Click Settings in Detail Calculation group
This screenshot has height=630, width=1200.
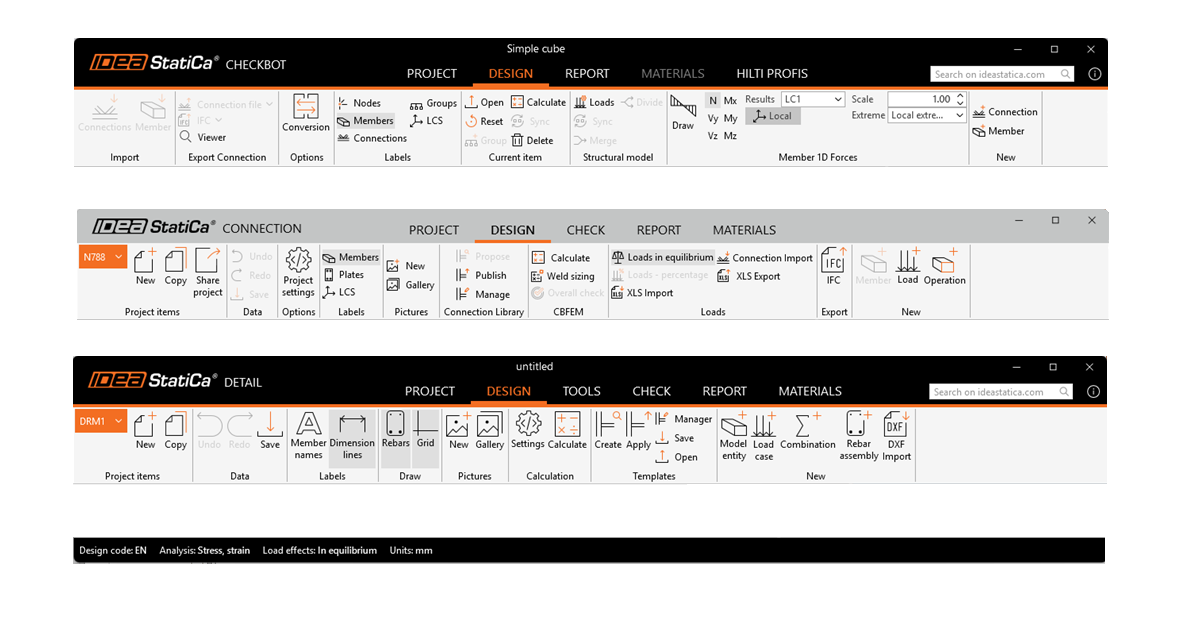(527, 431)
